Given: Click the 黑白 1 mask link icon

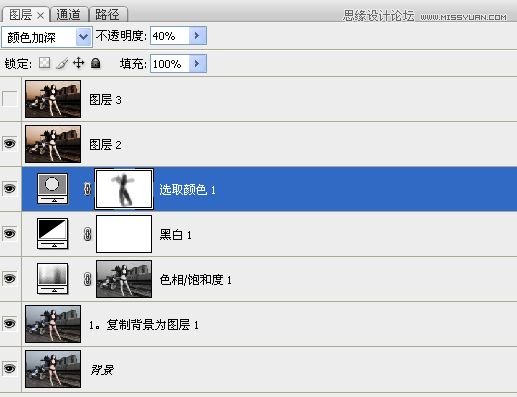Looking at the screenshot, I should point(87,234).
